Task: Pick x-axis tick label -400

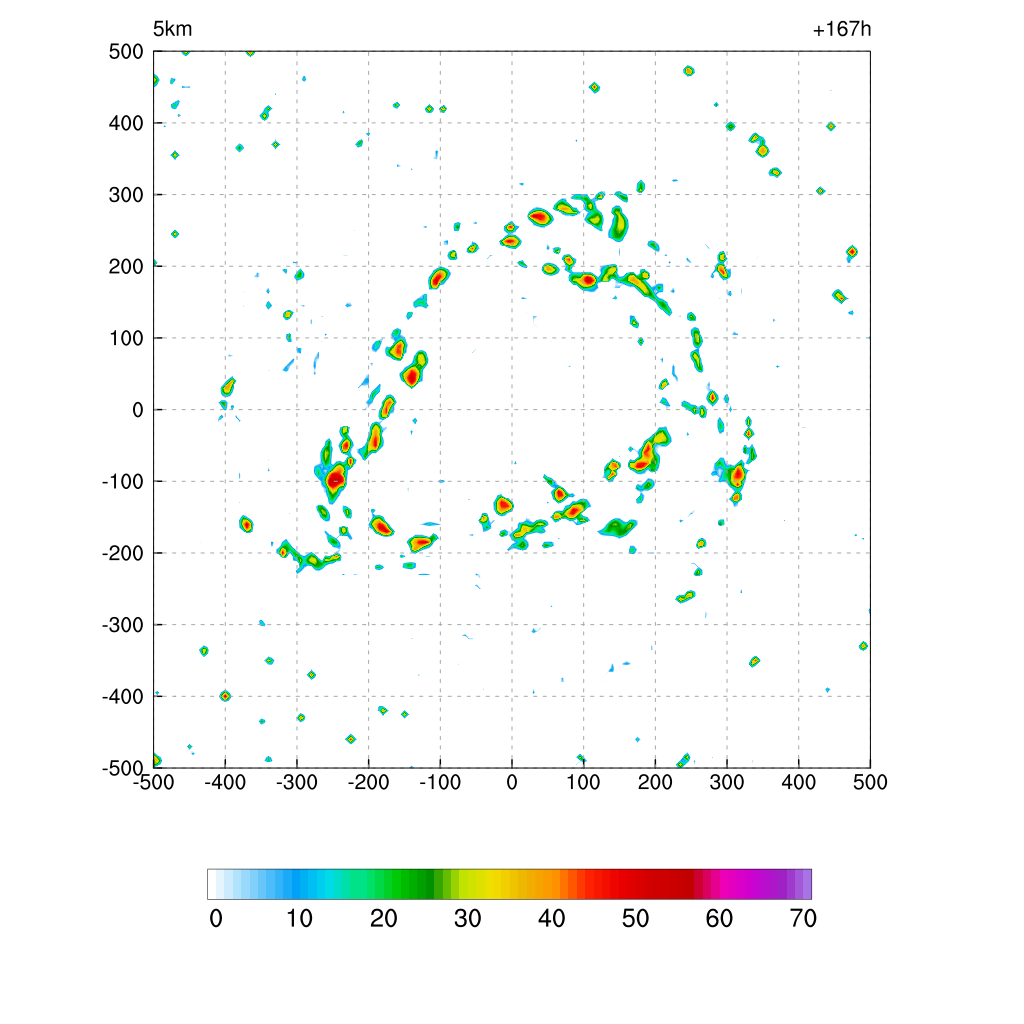Action: [225, 782]
